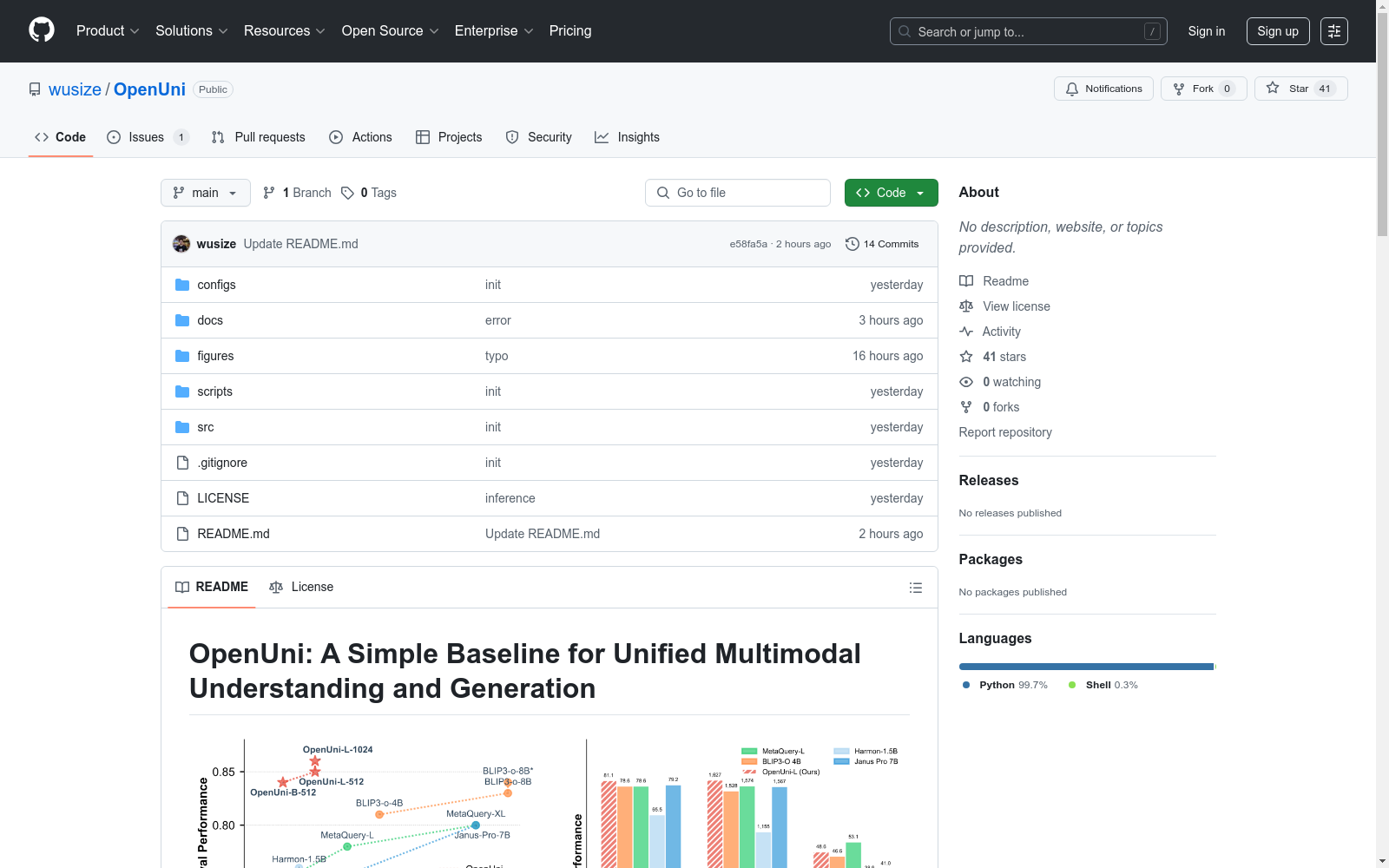Screen dimensions: 1389x868
Task: Click the magnifier icon in the header search
Action: click(905, 31)
